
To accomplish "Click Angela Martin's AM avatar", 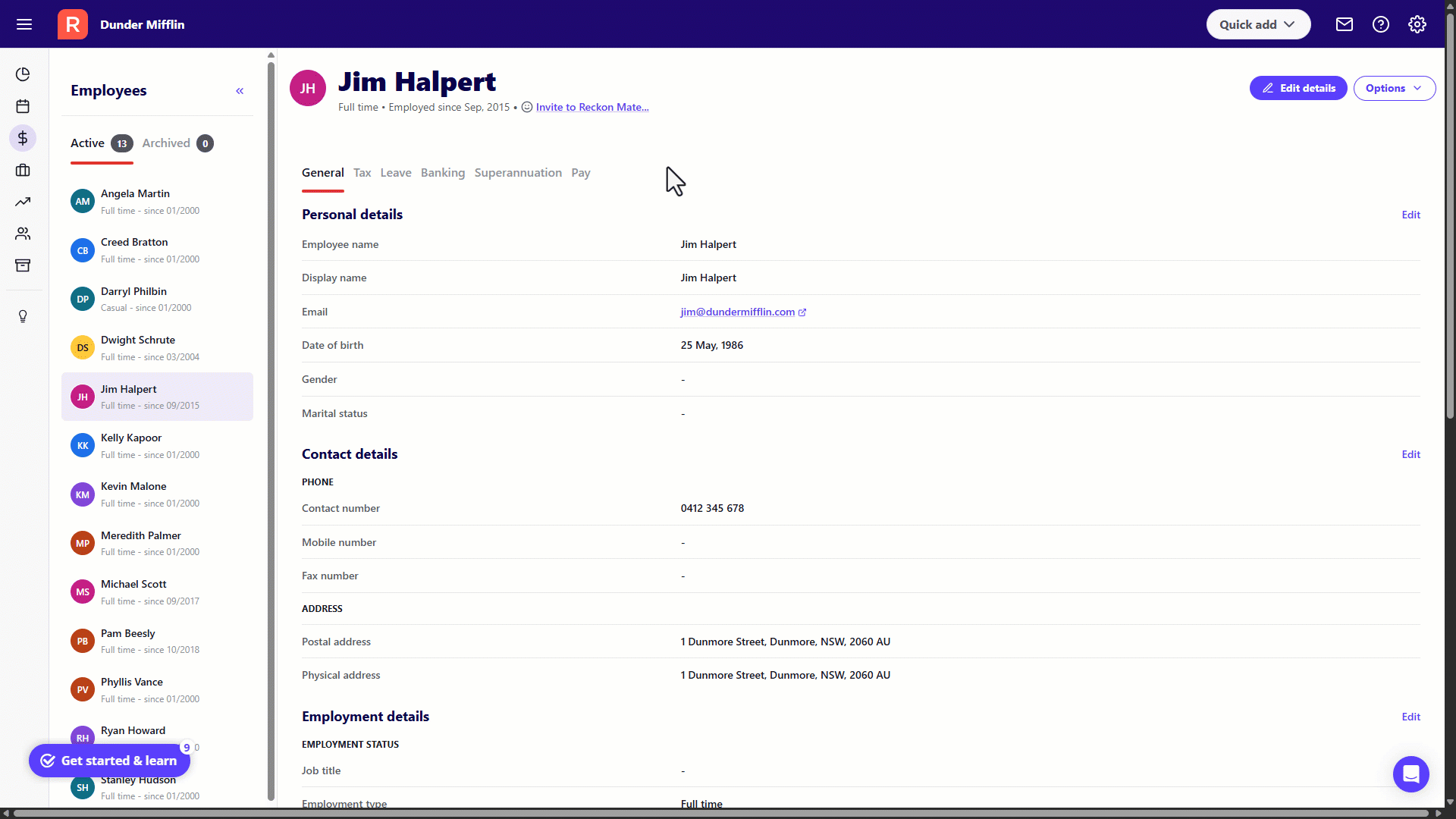I will (x=83, y=202).
